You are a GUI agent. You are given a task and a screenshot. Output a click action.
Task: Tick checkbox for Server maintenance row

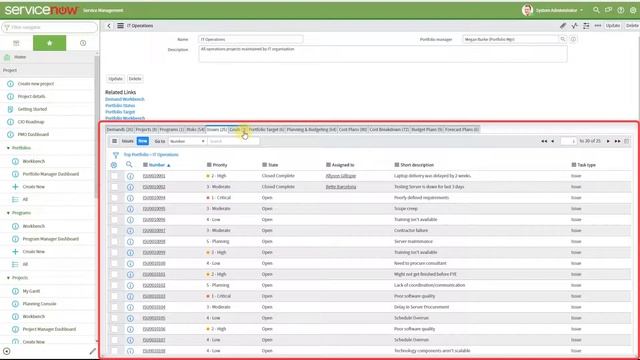pos(115,242)
